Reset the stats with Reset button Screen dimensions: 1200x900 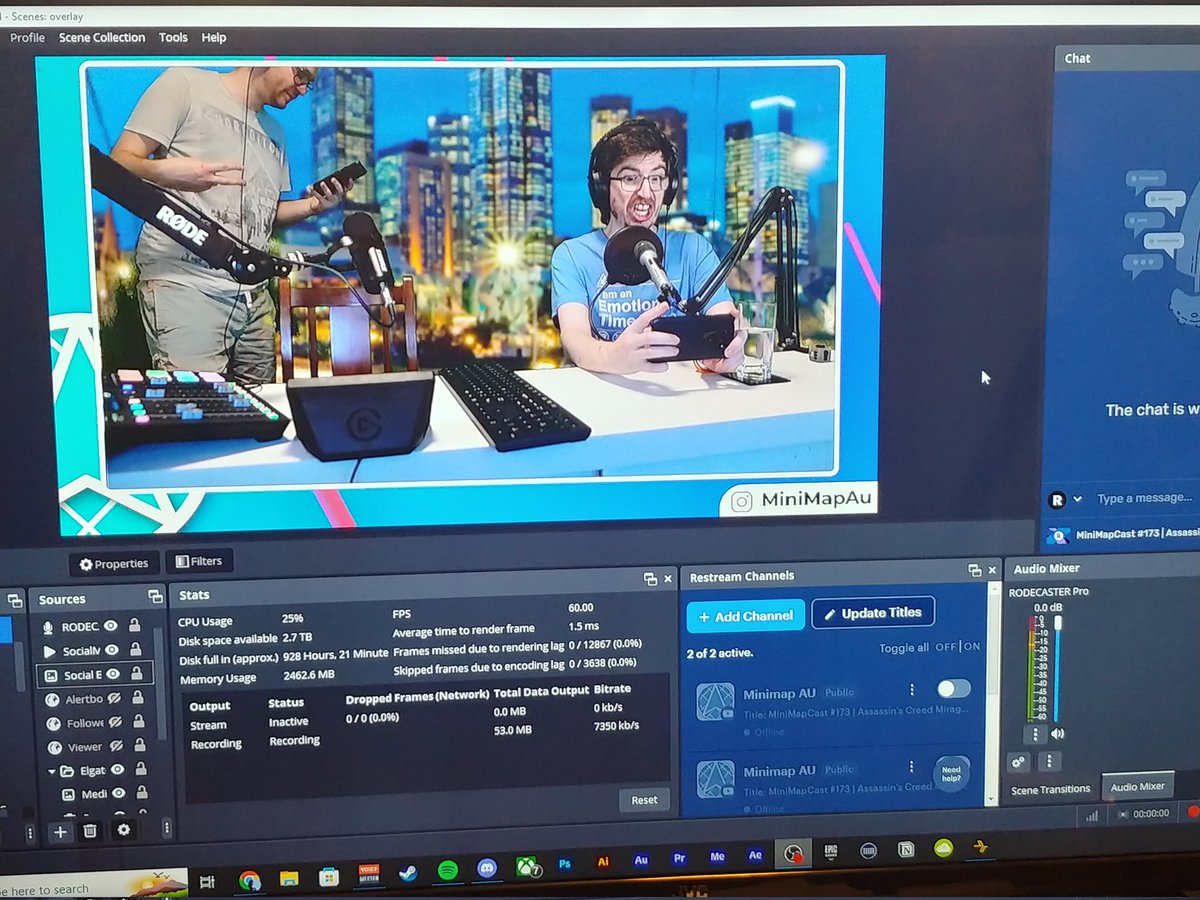[x=645, y=799]
